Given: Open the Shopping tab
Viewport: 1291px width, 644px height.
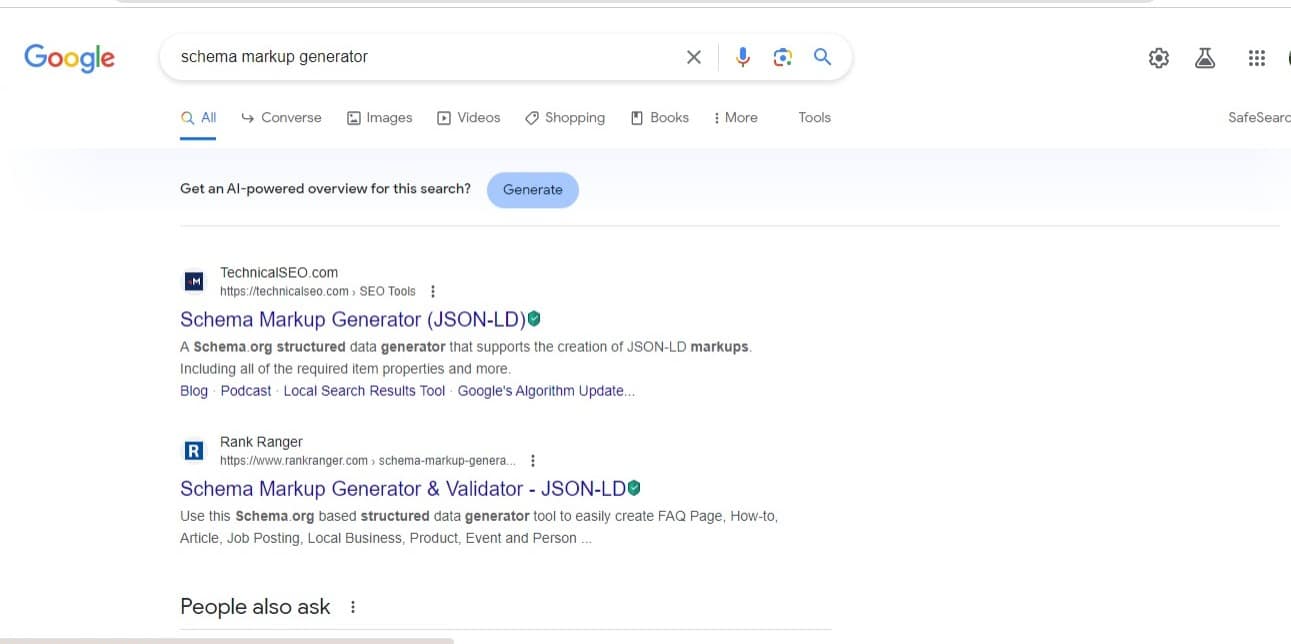Looking at the screenshot, I should point(565,117).
